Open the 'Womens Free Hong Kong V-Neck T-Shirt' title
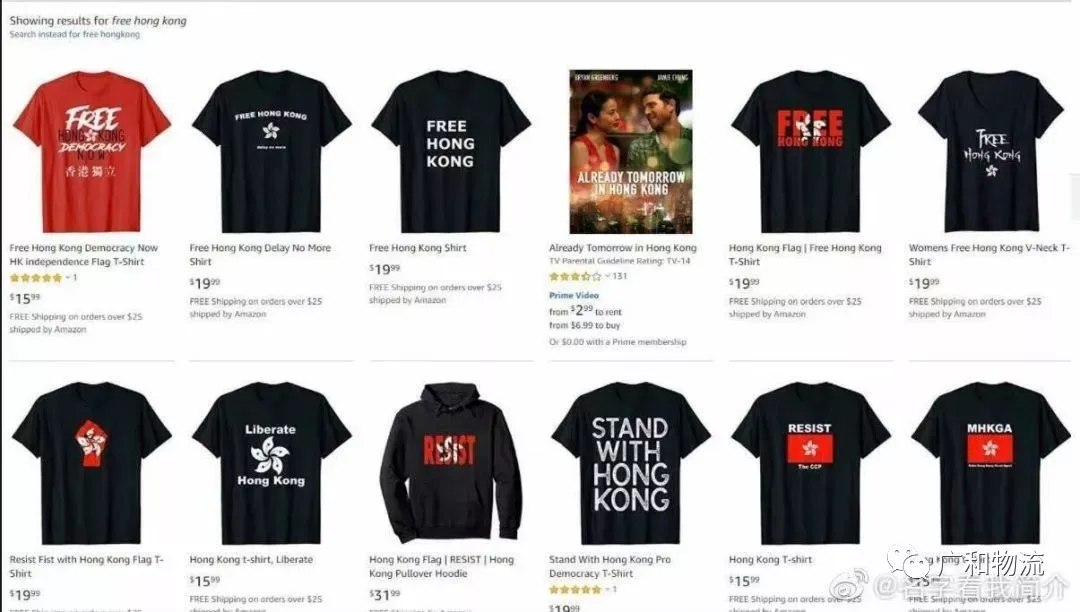 (x=988, y=255)
